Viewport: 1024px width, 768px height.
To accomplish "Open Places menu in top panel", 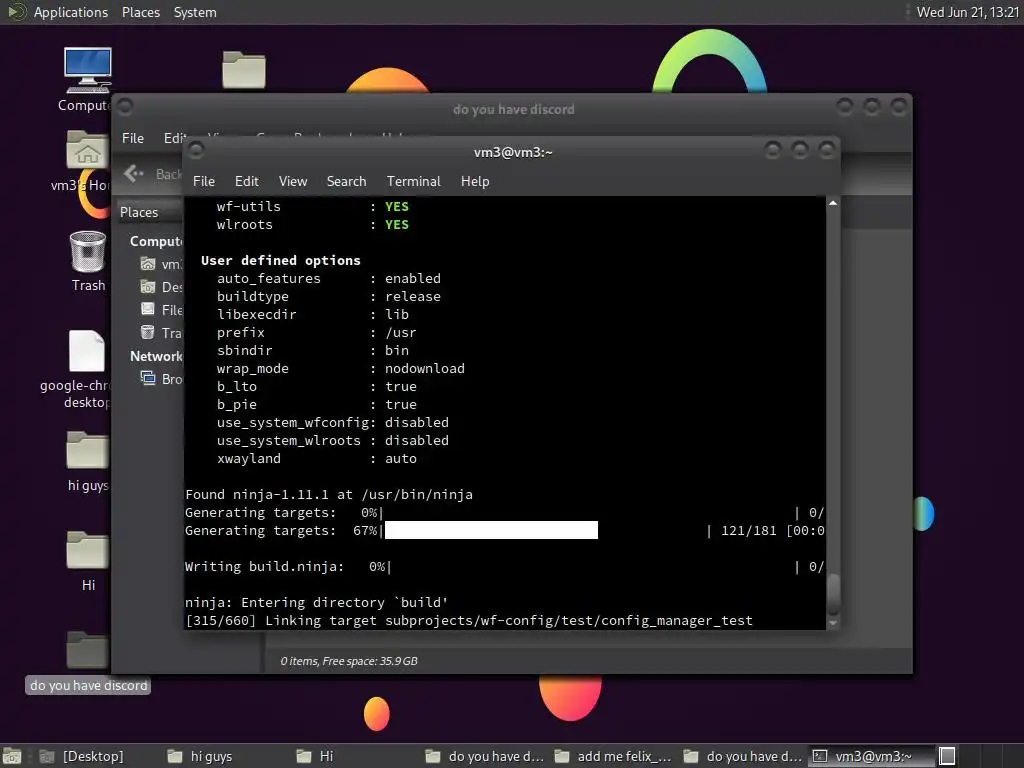I will tap(140, 12).
